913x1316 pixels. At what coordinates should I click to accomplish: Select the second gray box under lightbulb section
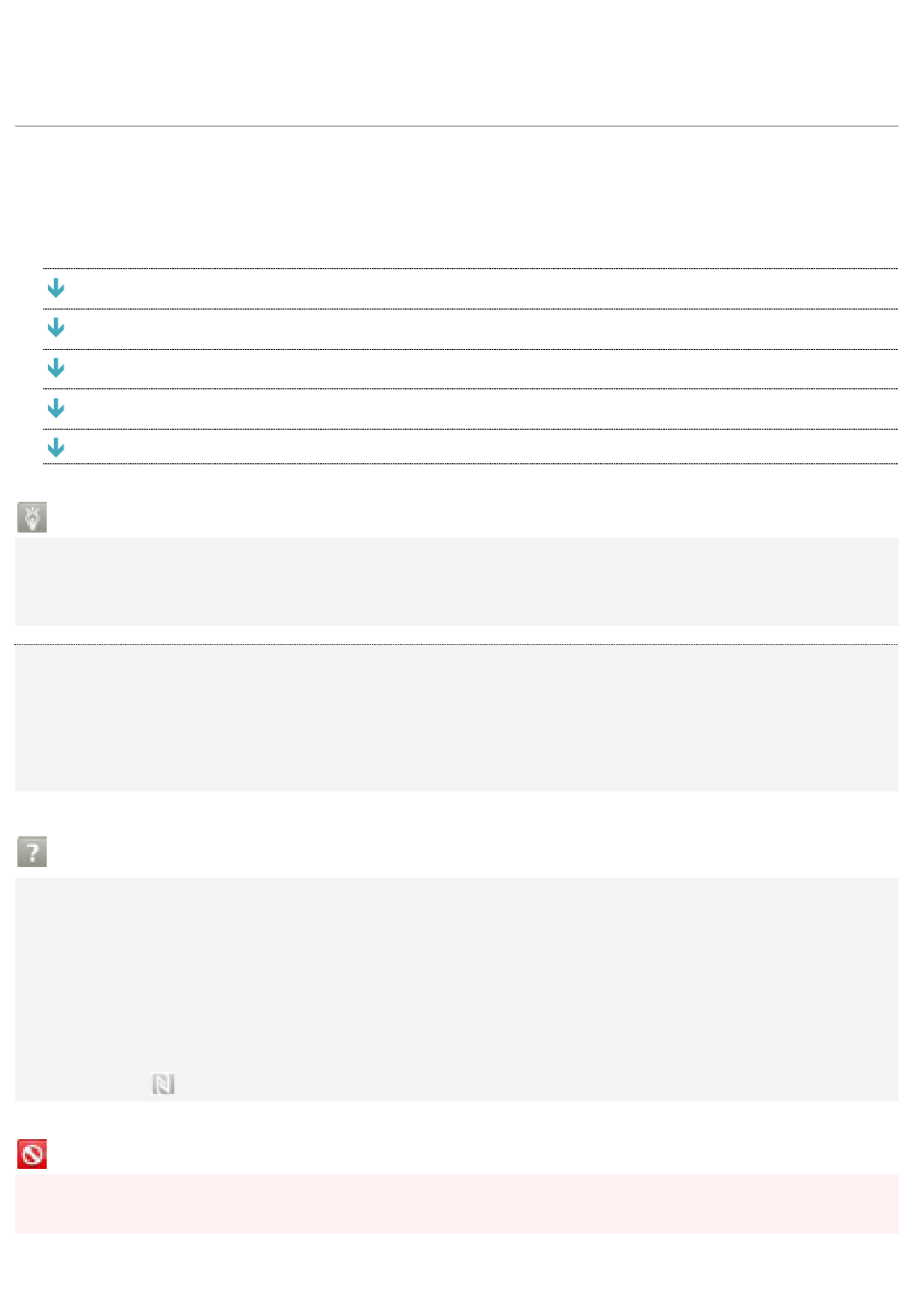(x=456, y=718)
